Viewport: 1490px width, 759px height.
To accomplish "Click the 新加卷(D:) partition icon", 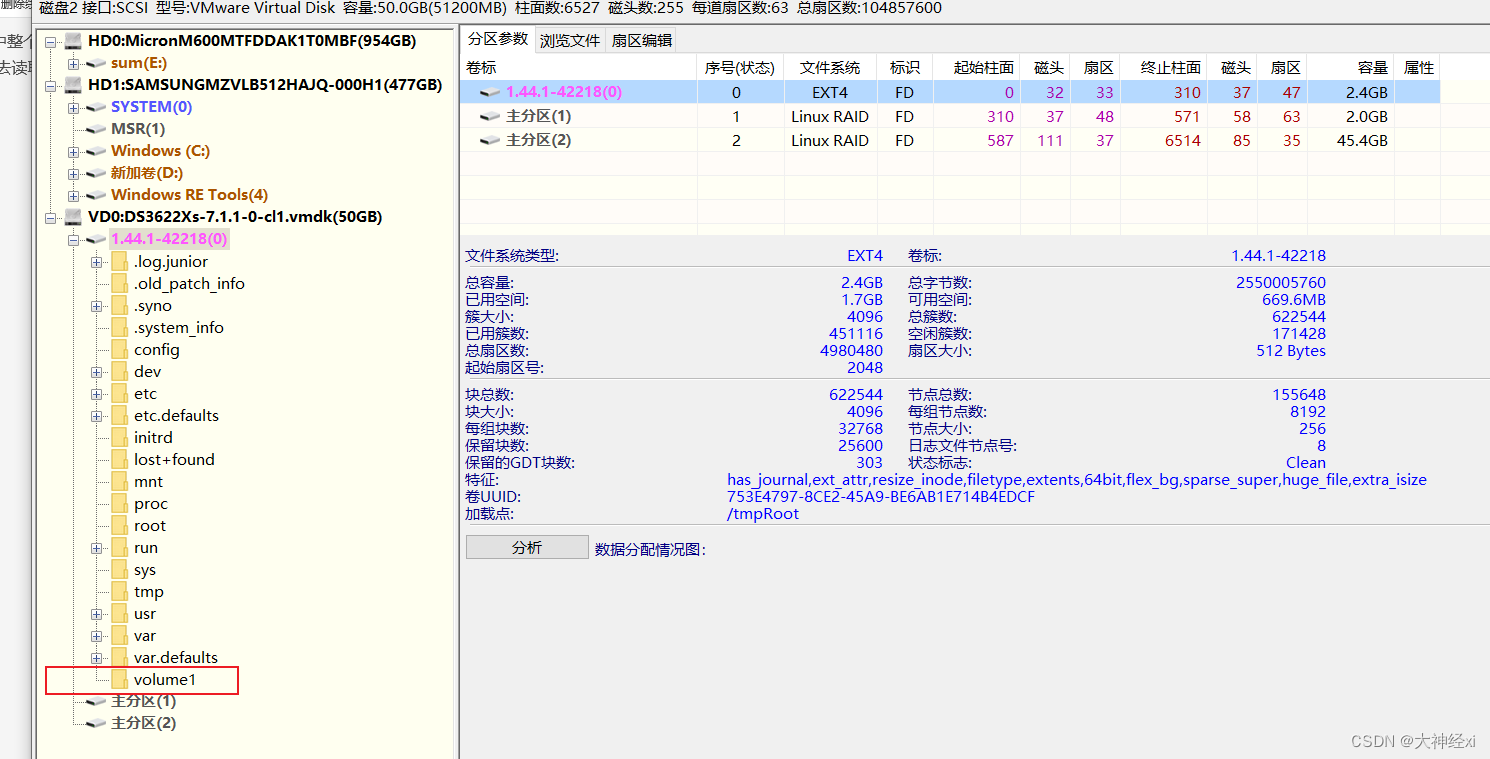I will [x=96, y=174].
